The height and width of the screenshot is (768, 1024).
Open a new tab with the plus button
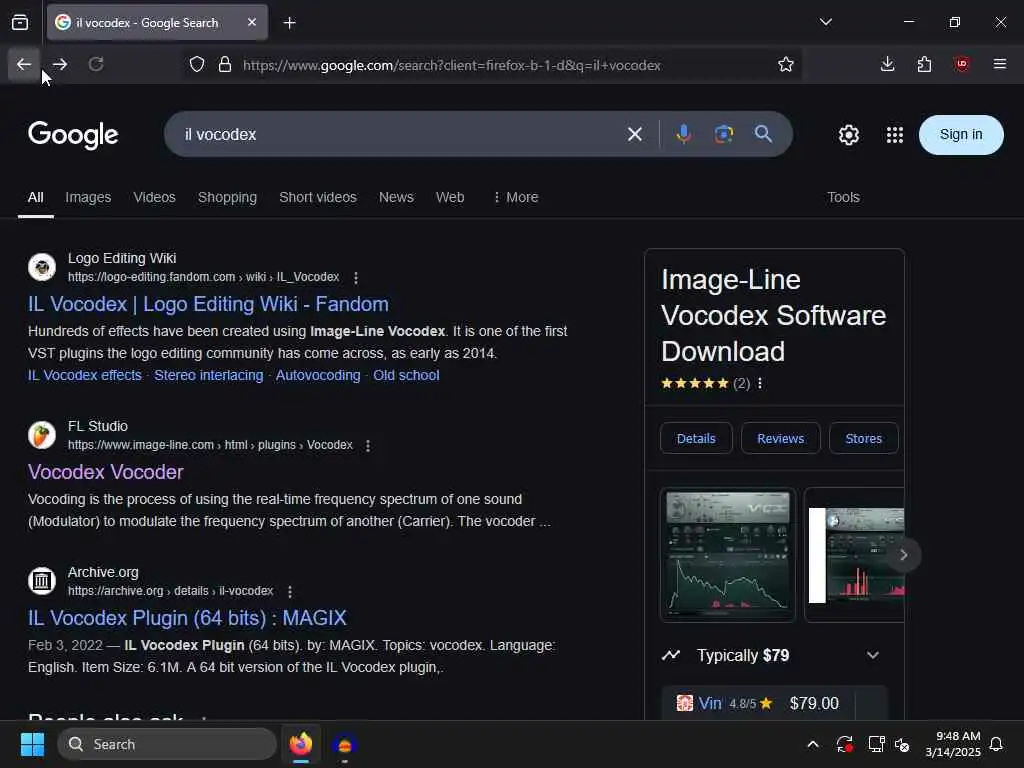click(289, 23)
